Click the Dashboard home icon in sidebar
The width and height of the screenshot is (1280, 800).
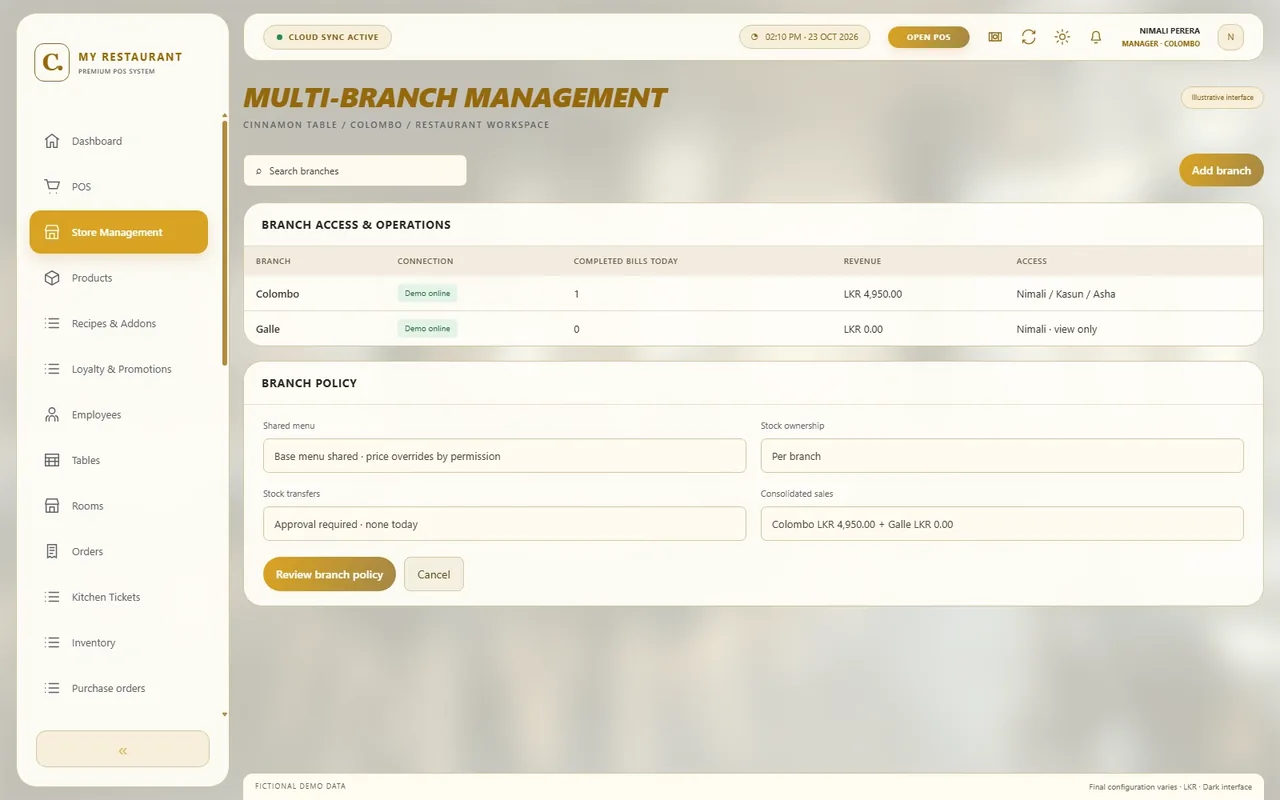point(52,141)
